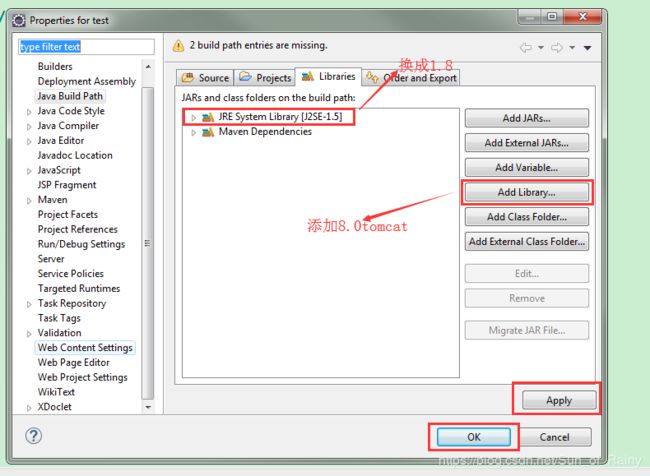Select WikiText entry
Viewport: 650px width, 476px height.
[x=56, y=392]
